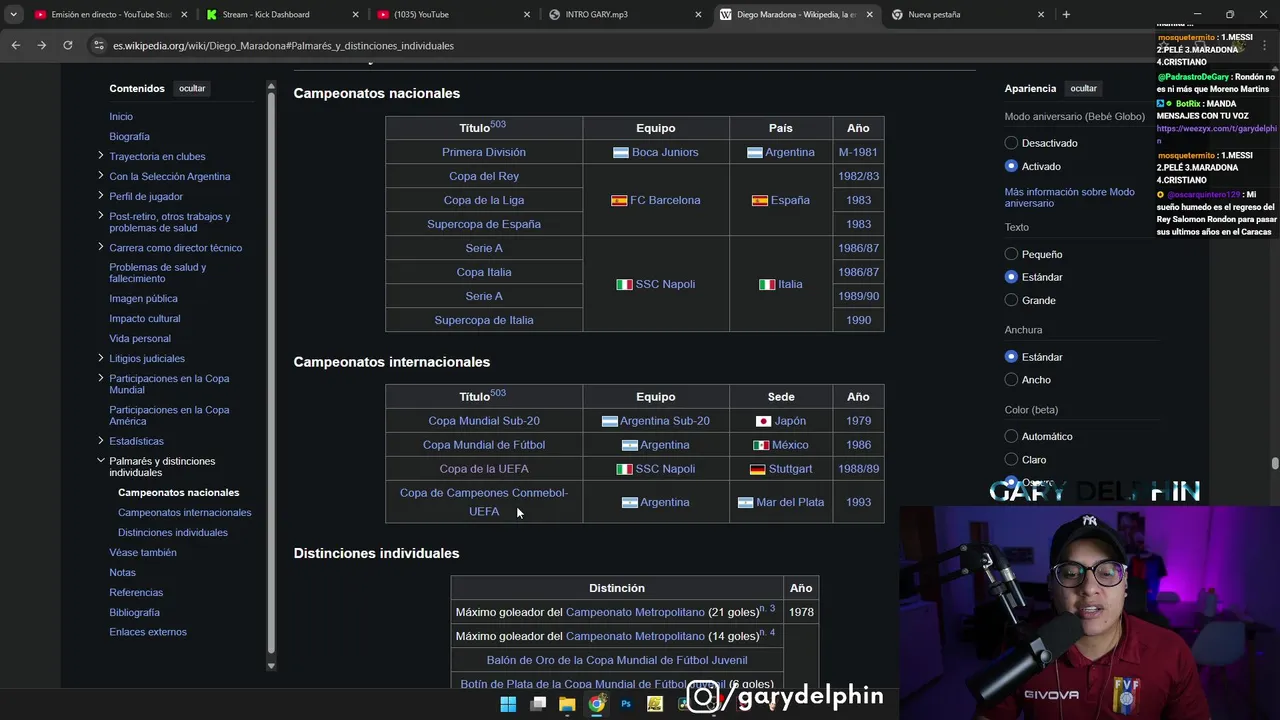Expand Carrera como director técnico section
Screen dimensions: 1280x720
click(100, 247)
